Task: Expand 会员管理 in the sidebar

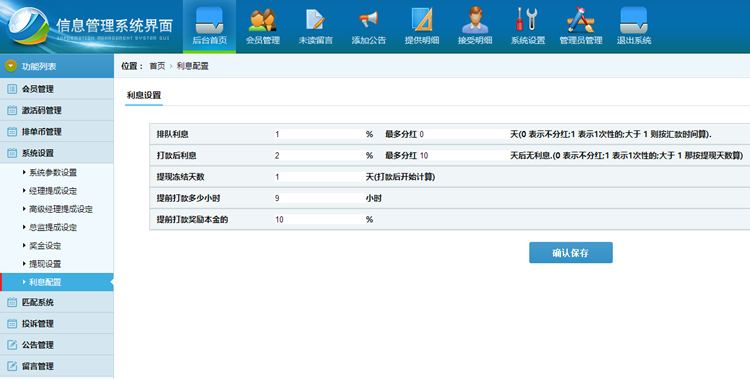Action: pyautogui.click(x=57, y=89)
